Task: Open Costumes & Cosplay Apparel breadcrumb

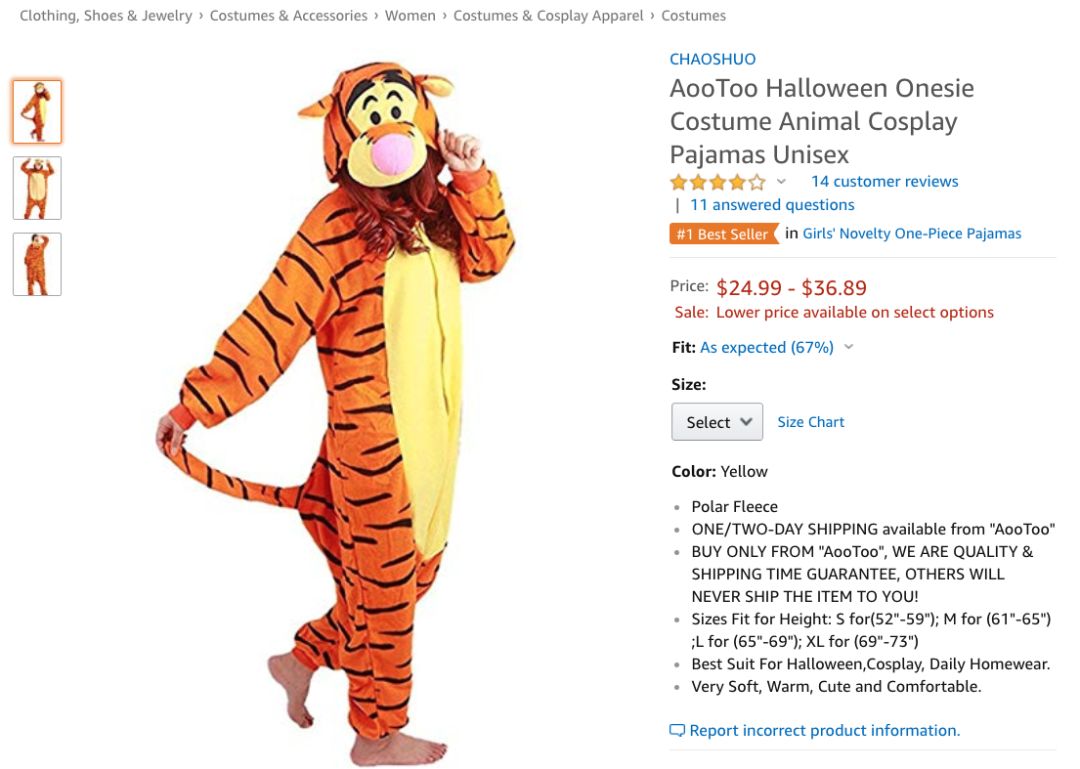Action: [x=548, y=16]
